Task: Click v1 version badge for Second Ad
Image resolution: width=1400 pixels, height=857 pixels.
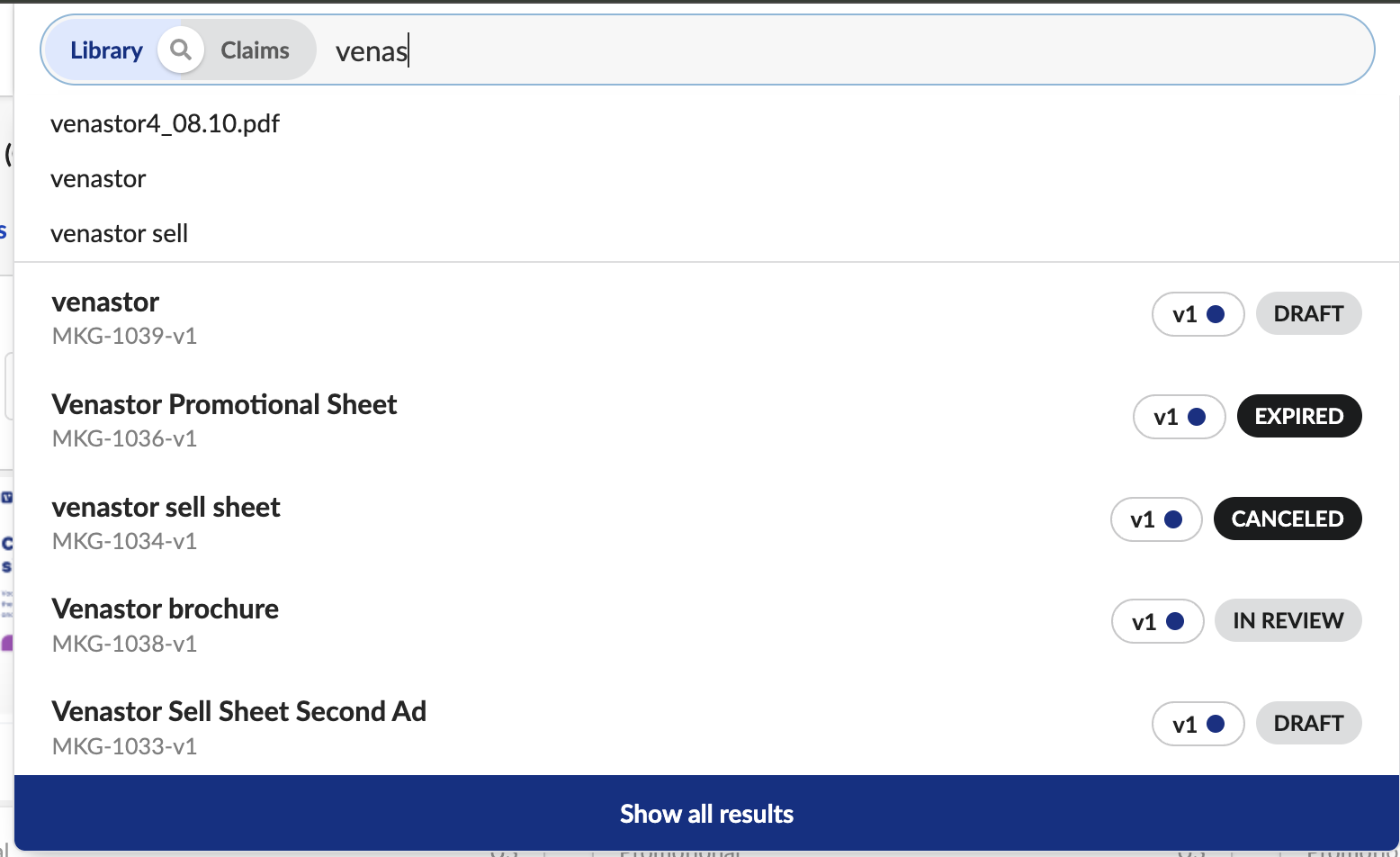Action: pos(1198,724)
